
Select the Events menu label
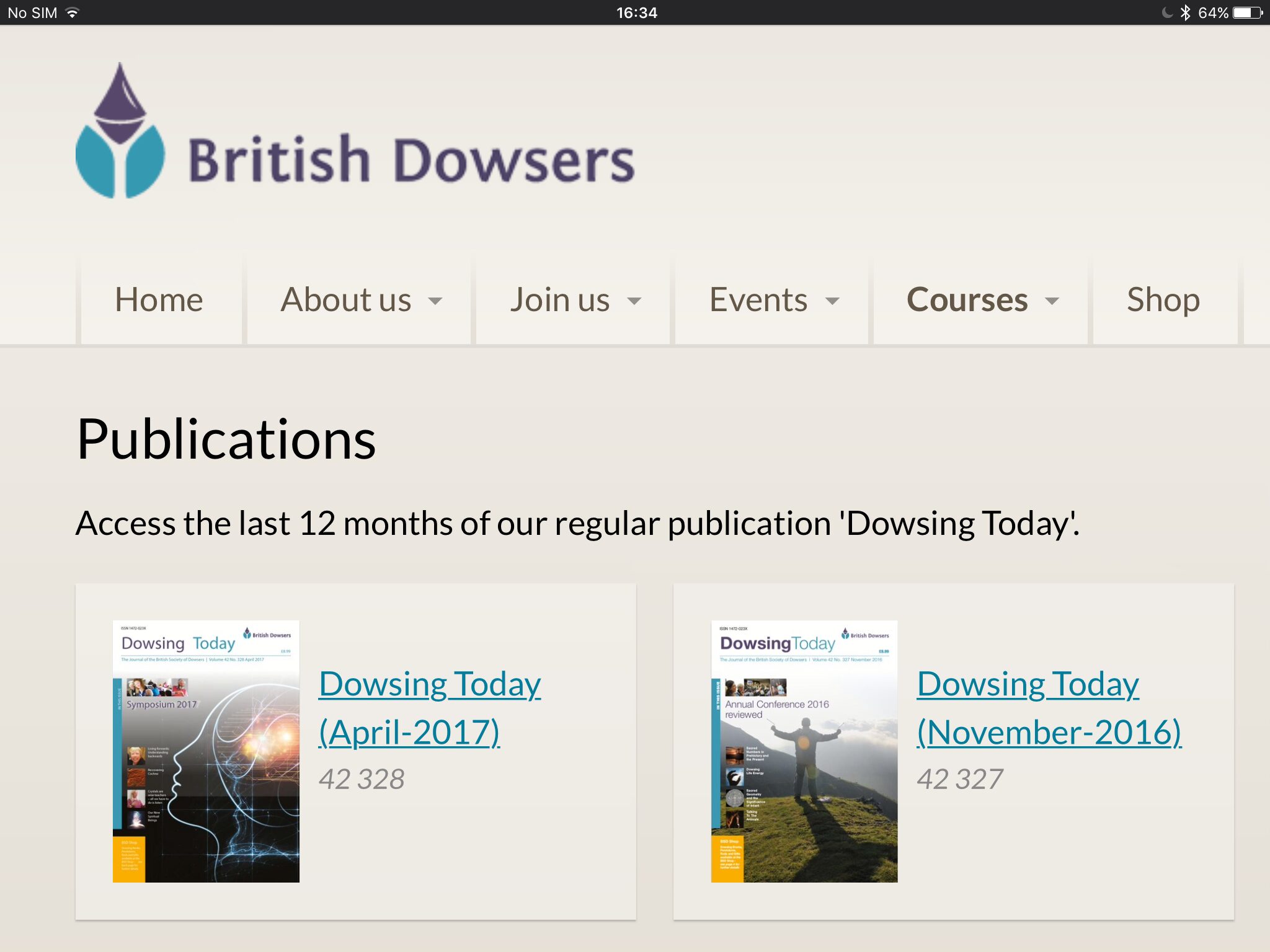758,300
